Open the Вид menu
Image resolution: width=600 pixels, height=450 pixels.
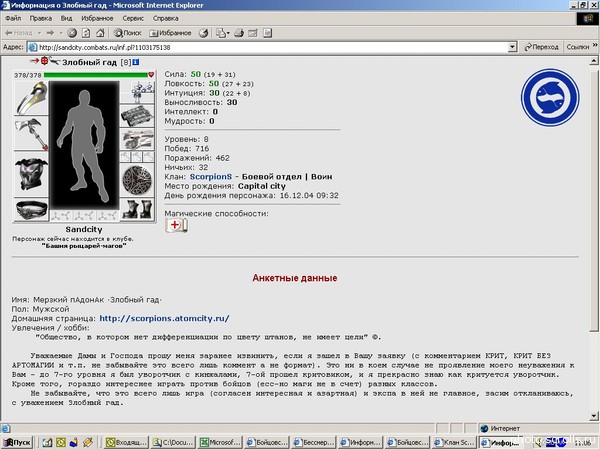pyautogui.click(x=67, y=18)
